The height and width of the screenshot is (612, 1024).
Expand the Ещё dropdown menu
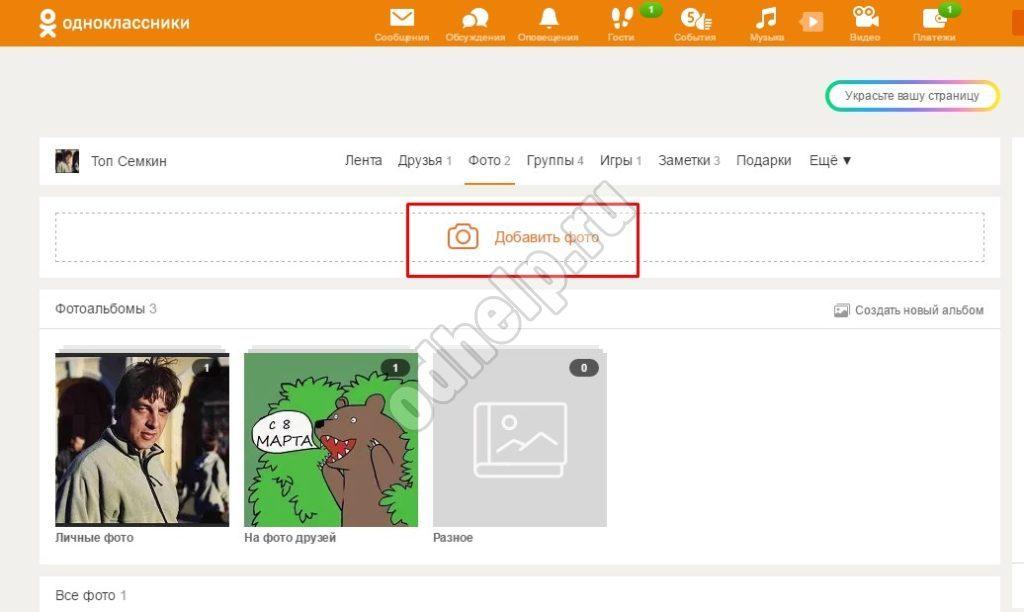pos(829,160)
